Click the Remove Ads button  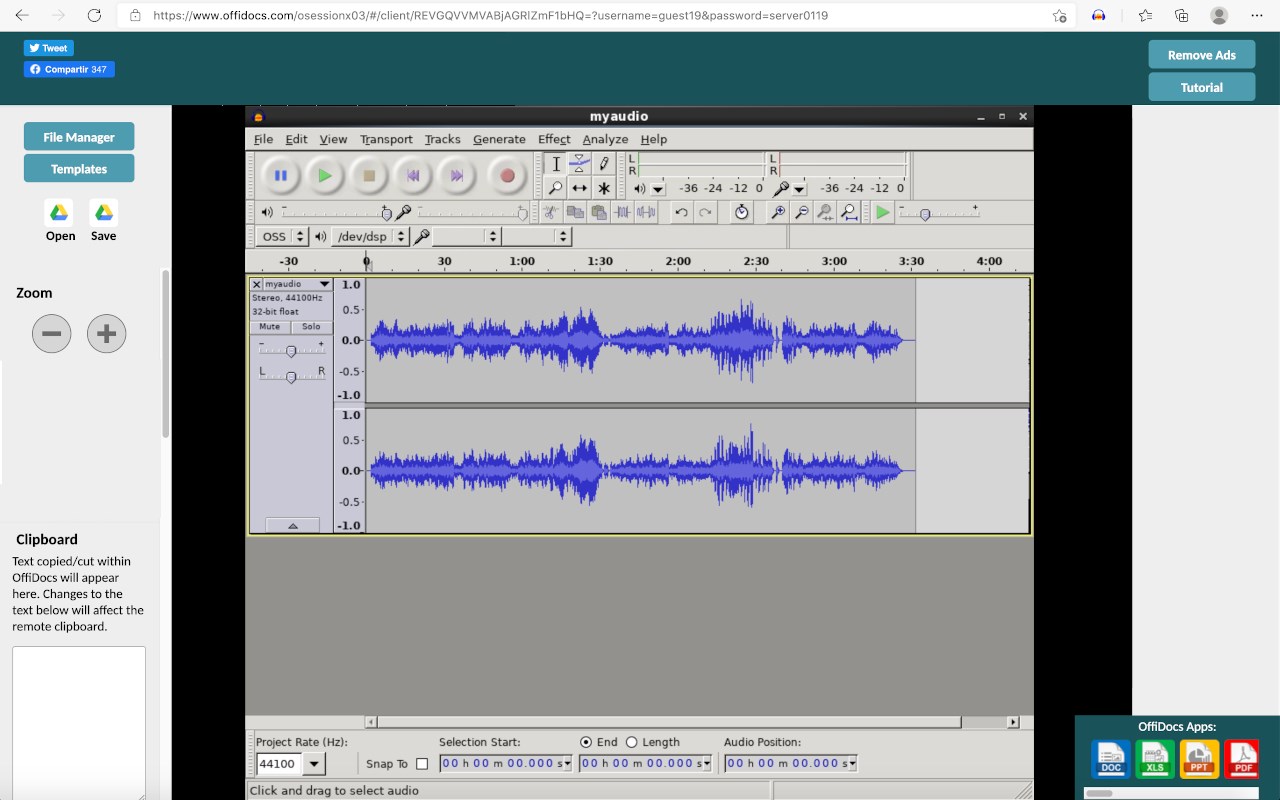[x=1202, y=55]
